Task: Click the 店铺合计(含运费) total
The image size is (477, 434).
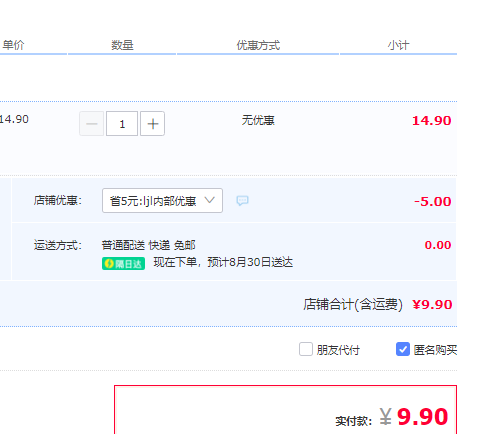Action: click(x=353, y=304)
